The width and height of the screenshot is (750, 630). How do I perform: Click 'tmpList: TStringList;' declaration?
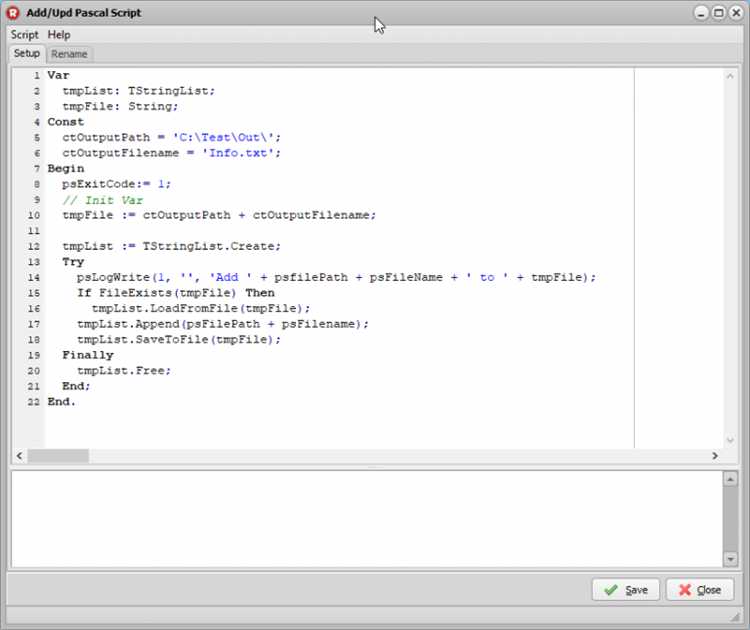(x=139, y=91)
